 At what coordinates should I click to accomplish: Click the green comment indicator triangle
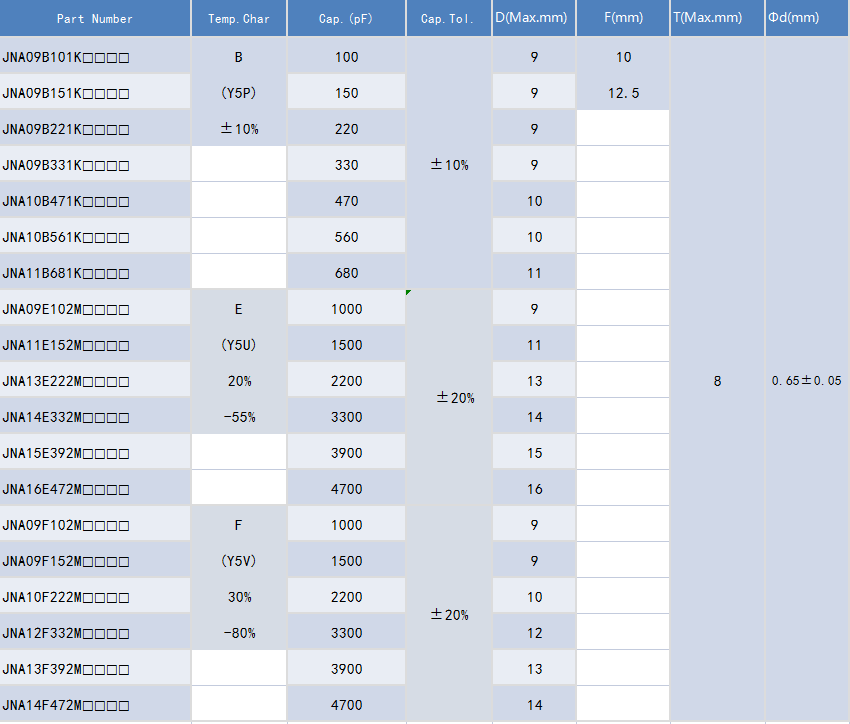(408, 292)
